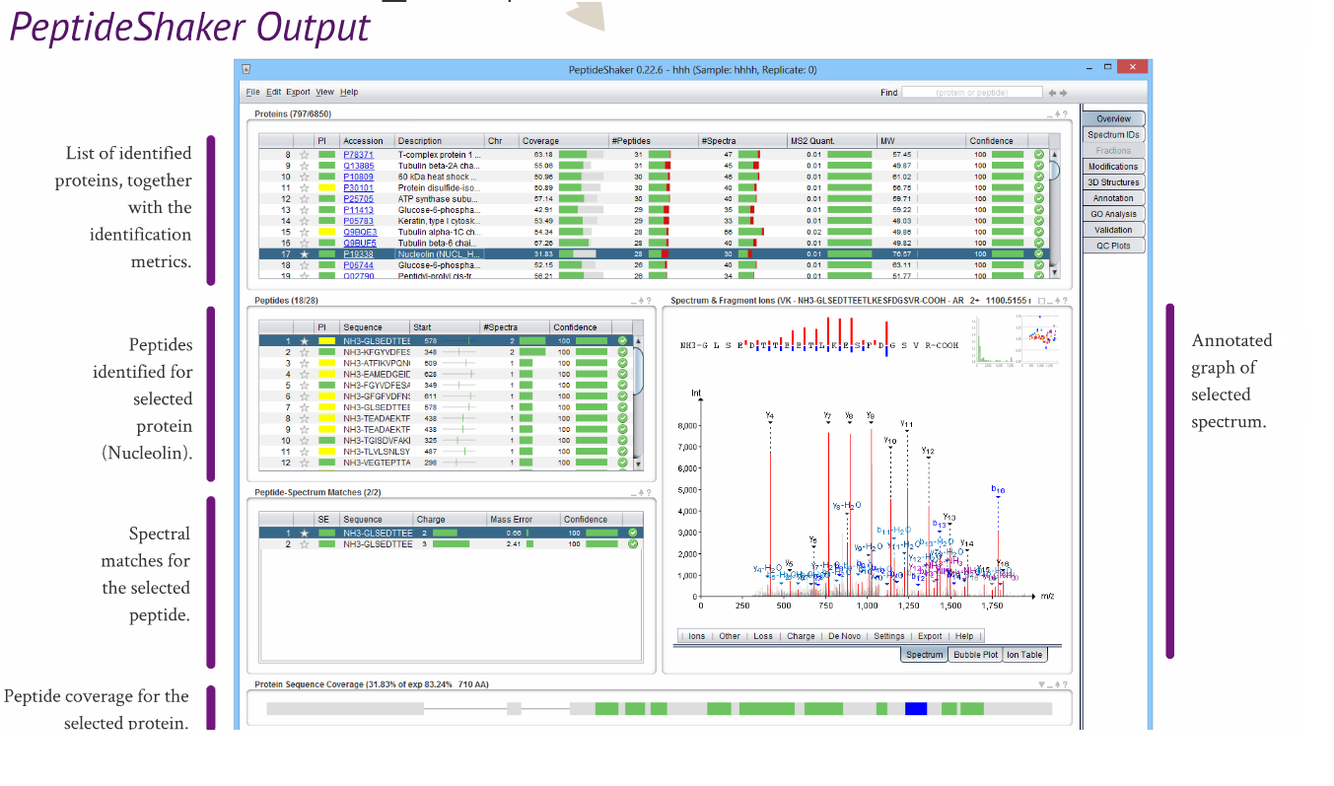Screen dimensions: 1334x786
Task: Click validation checkmark of NH3-ATFIKVPQN peptide
Action: point(622,363)
